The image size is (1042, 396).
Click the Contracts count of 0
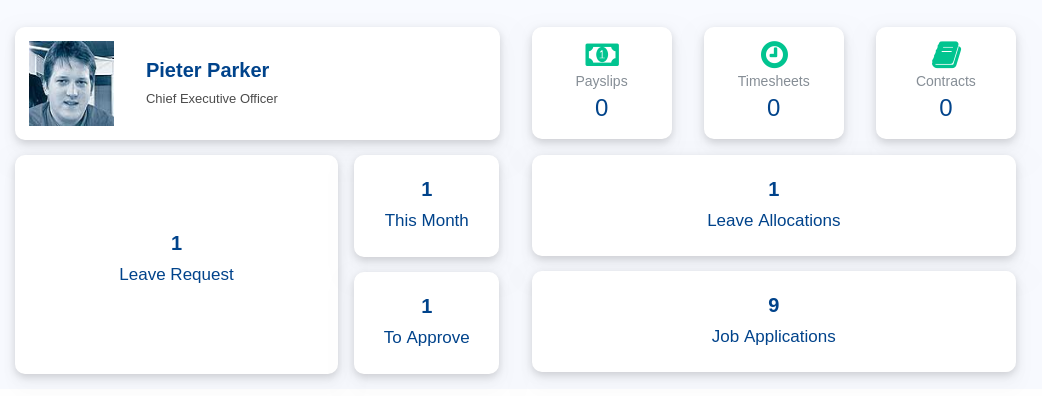point(946,108)
